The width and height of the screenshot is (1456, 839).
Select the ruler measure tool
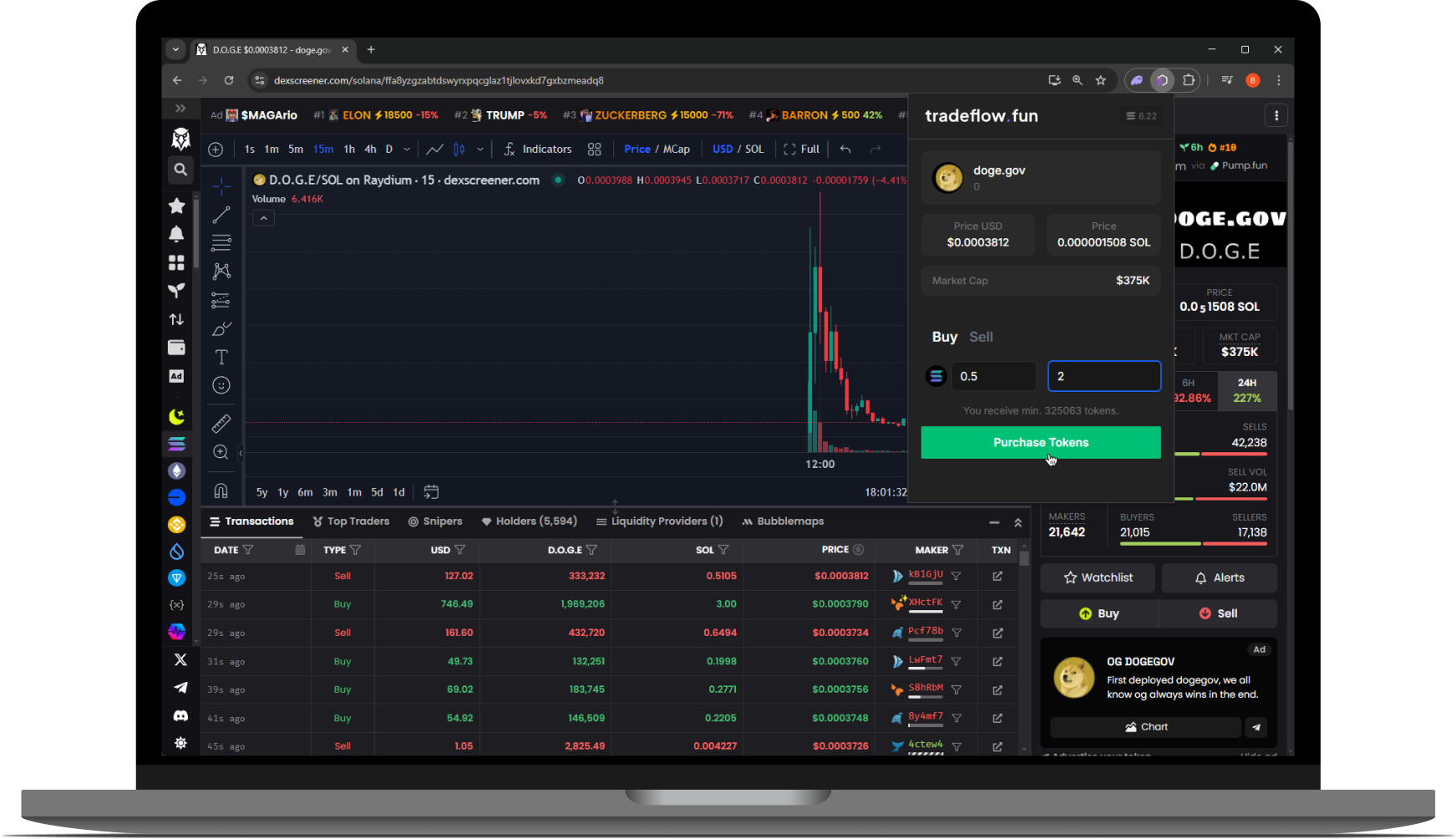221,424
